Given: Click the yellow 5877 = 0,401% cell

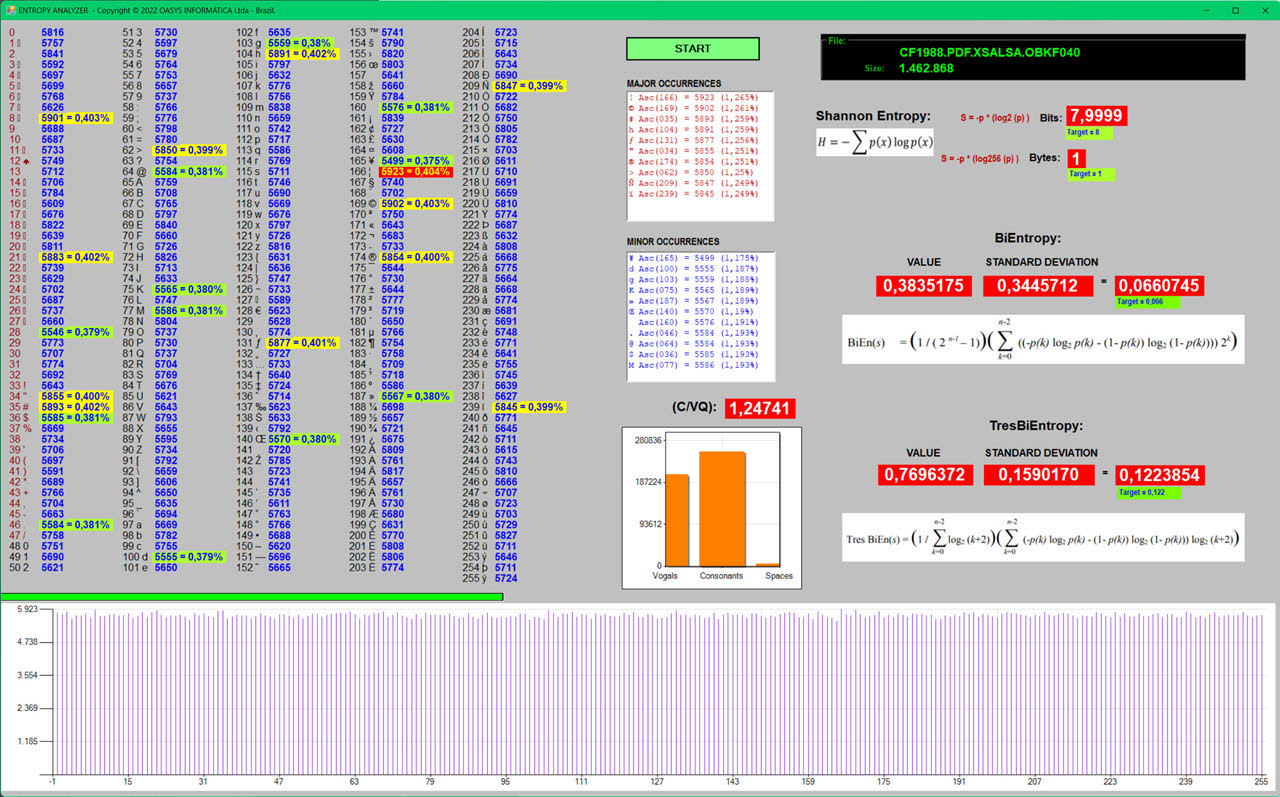Looking at the screenshot, I should pyautogui.click(x=302, y=343).
